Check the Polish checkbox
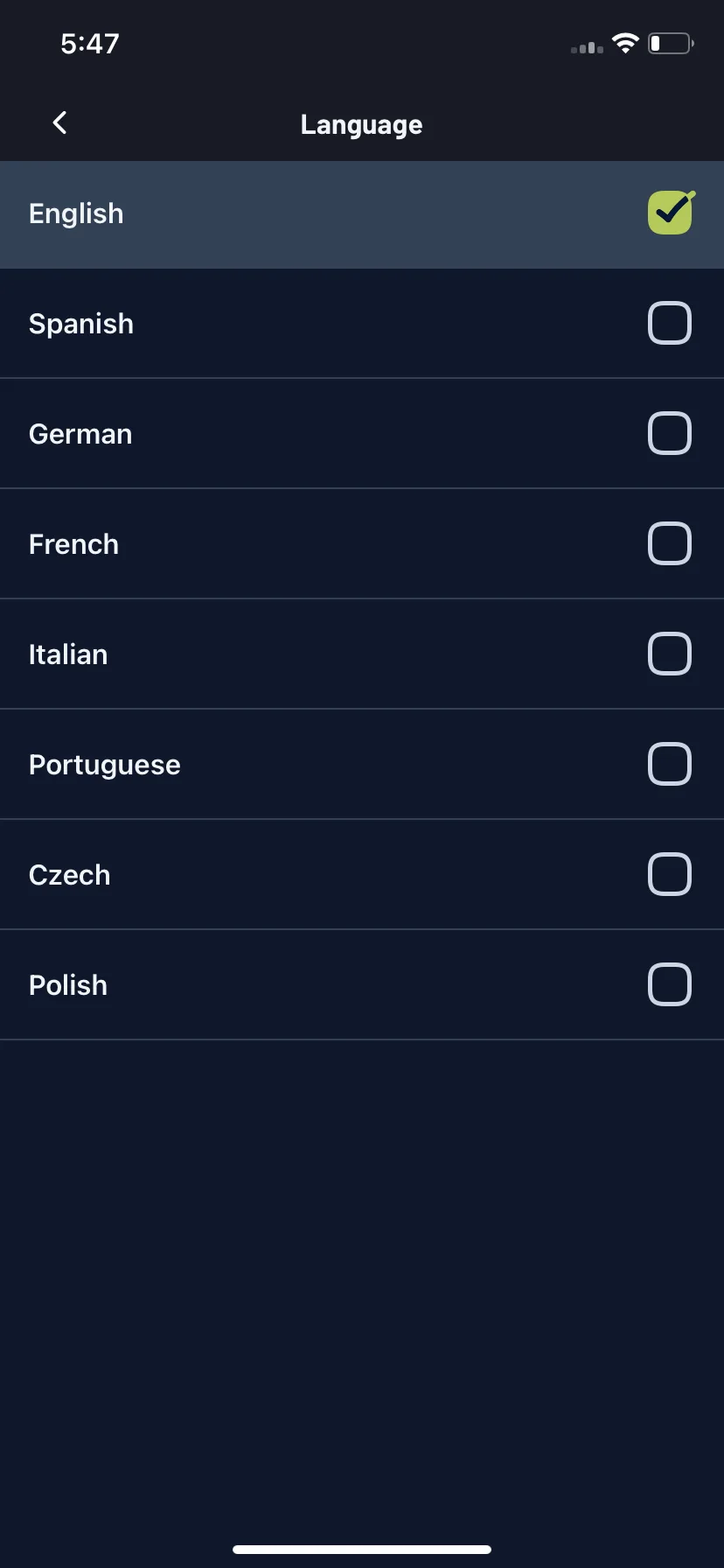Viewport: 724px width, 1568px height. (x=670, y=984)
